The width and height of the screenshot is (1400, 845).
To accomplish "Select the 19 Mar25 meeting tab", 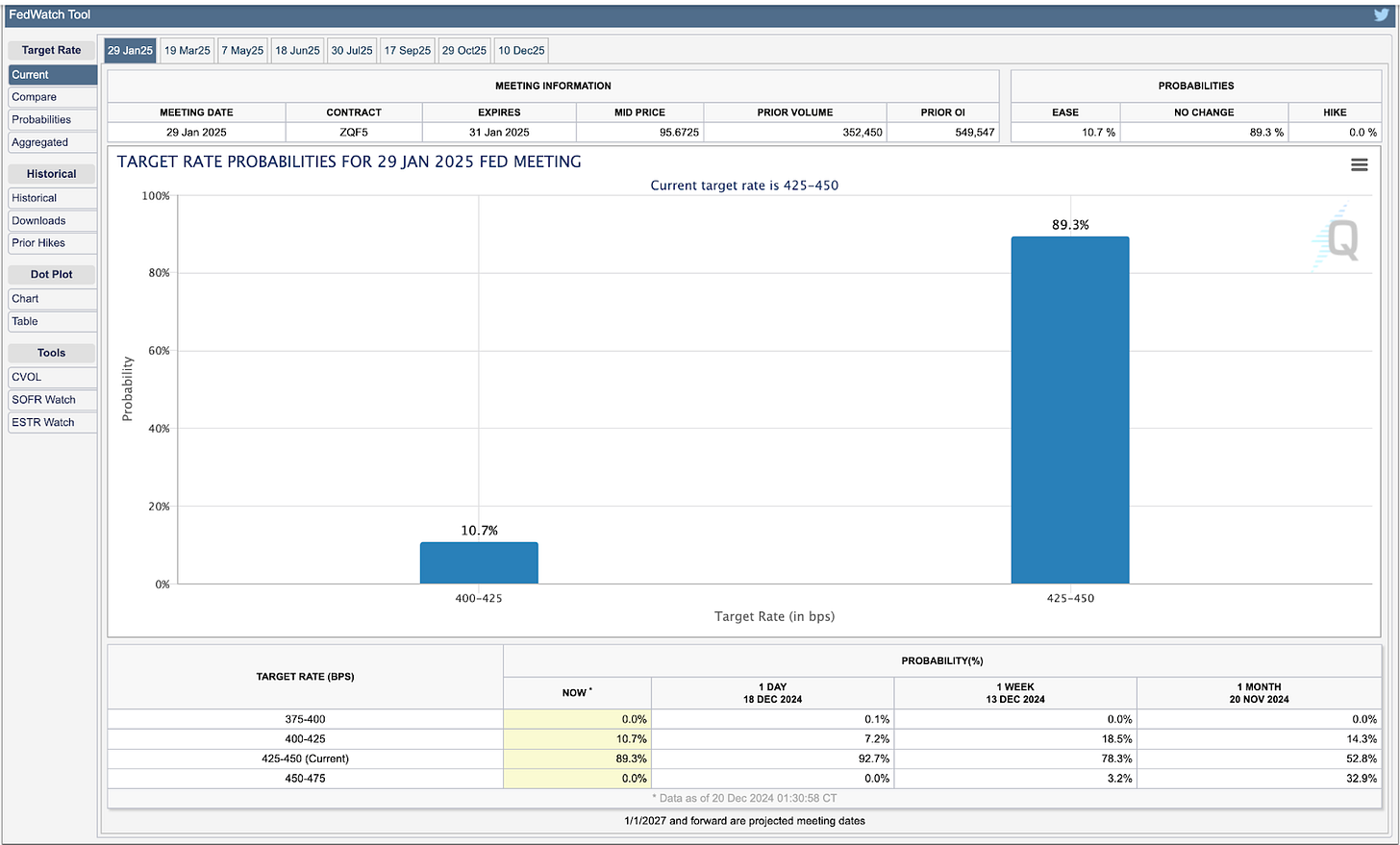I will tap(187, 51).
